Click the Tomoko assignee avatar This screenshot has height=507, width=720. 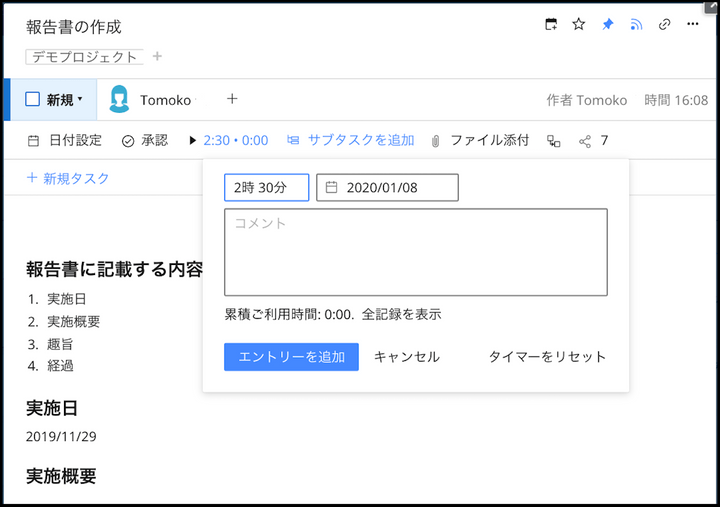(x=119, y=99)
